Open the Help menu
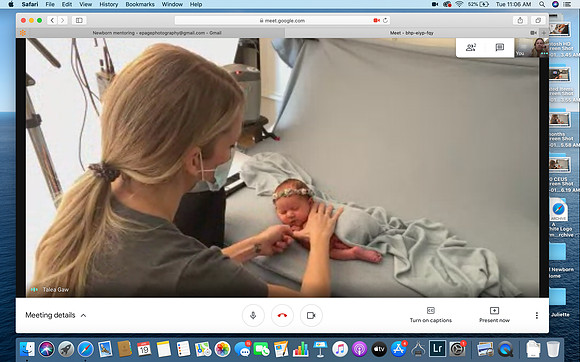 [x=196, y=4]
